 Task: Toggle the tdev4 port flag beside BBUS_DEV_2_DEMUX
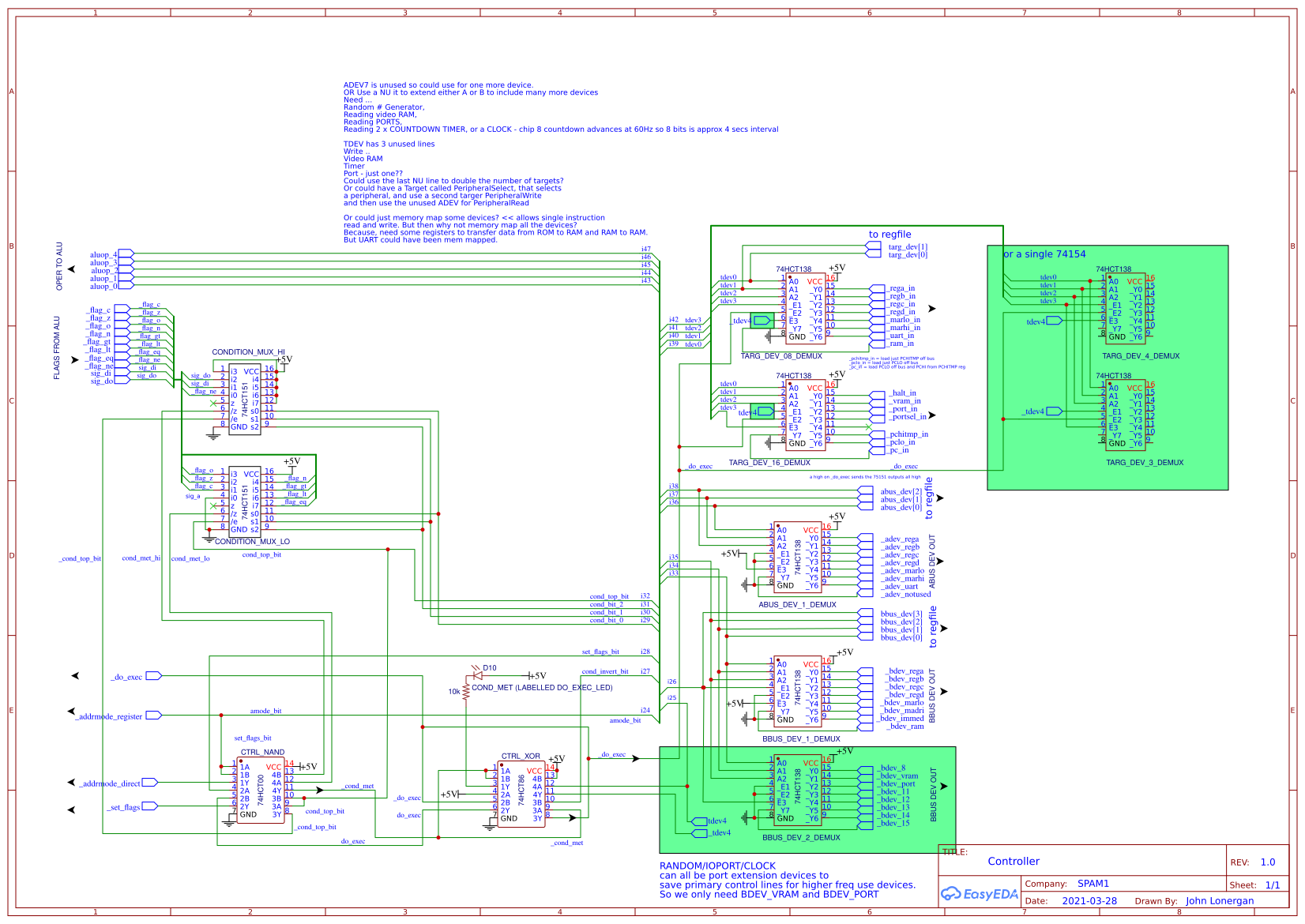700,821
